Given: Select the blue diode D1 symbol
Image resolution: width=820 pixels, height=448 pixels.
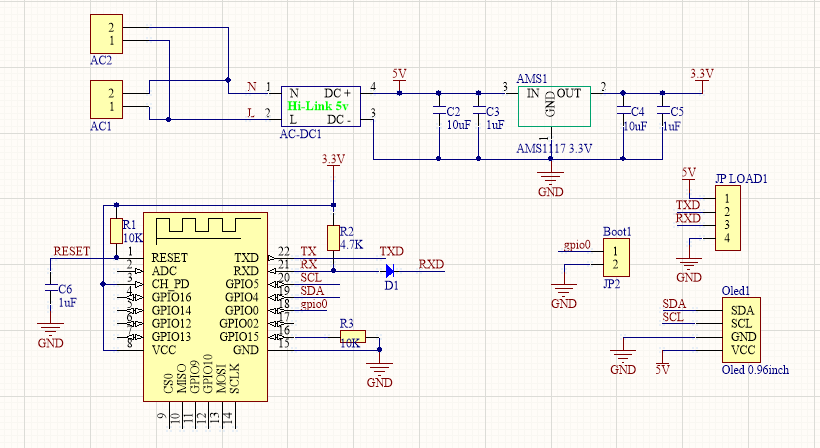Looking at the screenshot, I should click(390, 271).
